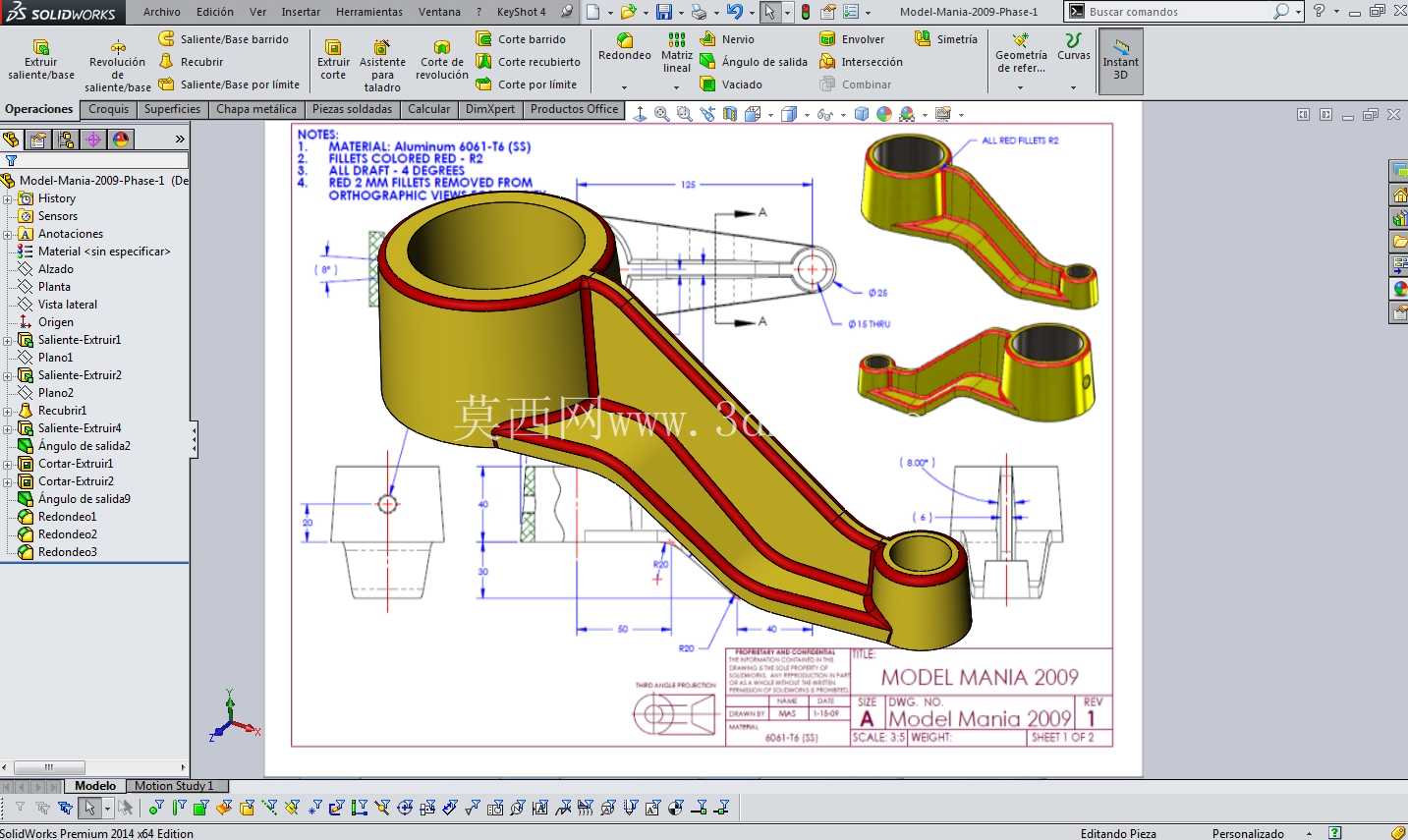The height and width of the screenshot is (840, 1408).
Task: Open Redondeo fillet dropdown arrow
Action: coord(624,87)
